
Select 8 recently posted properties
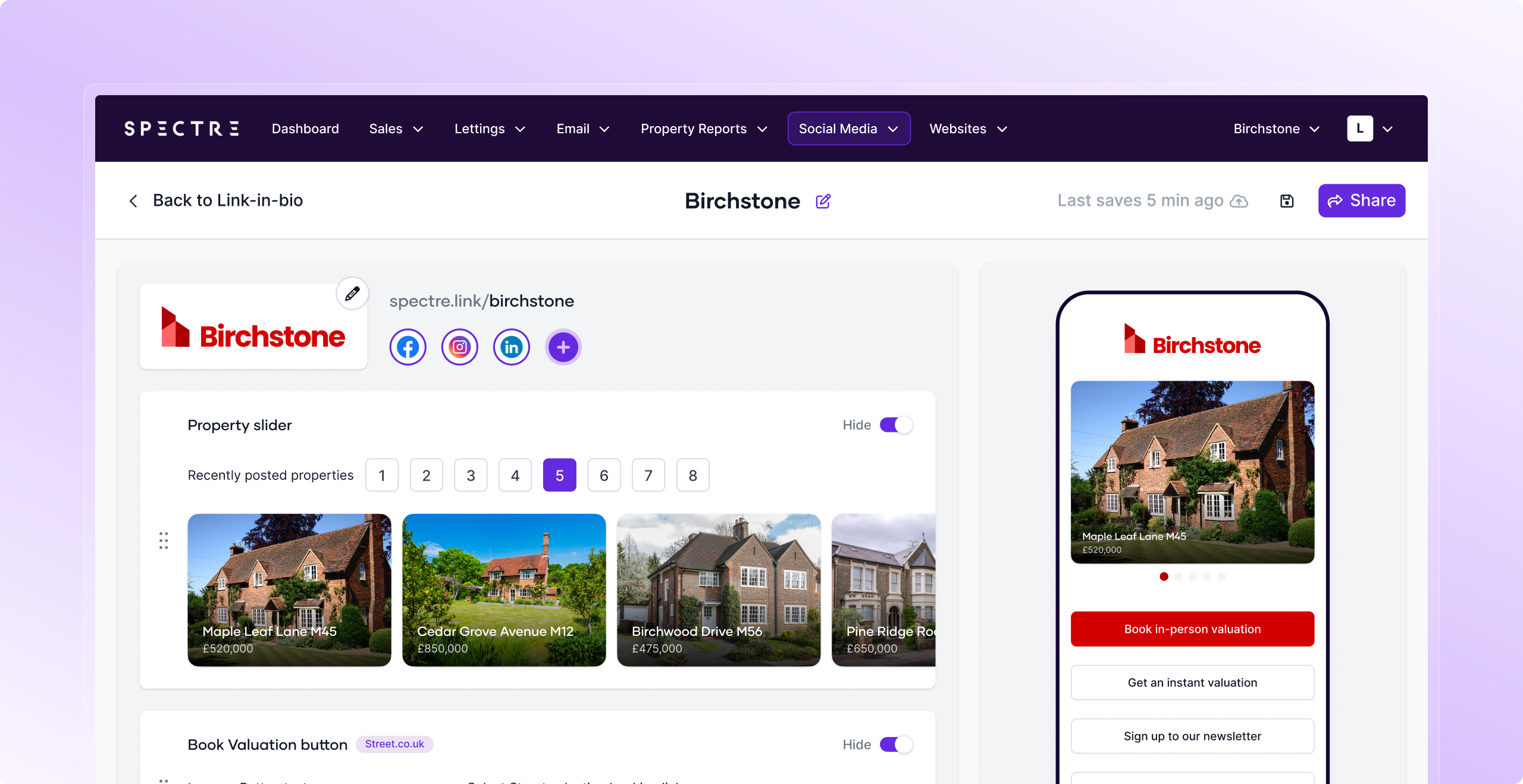point(692,475)
